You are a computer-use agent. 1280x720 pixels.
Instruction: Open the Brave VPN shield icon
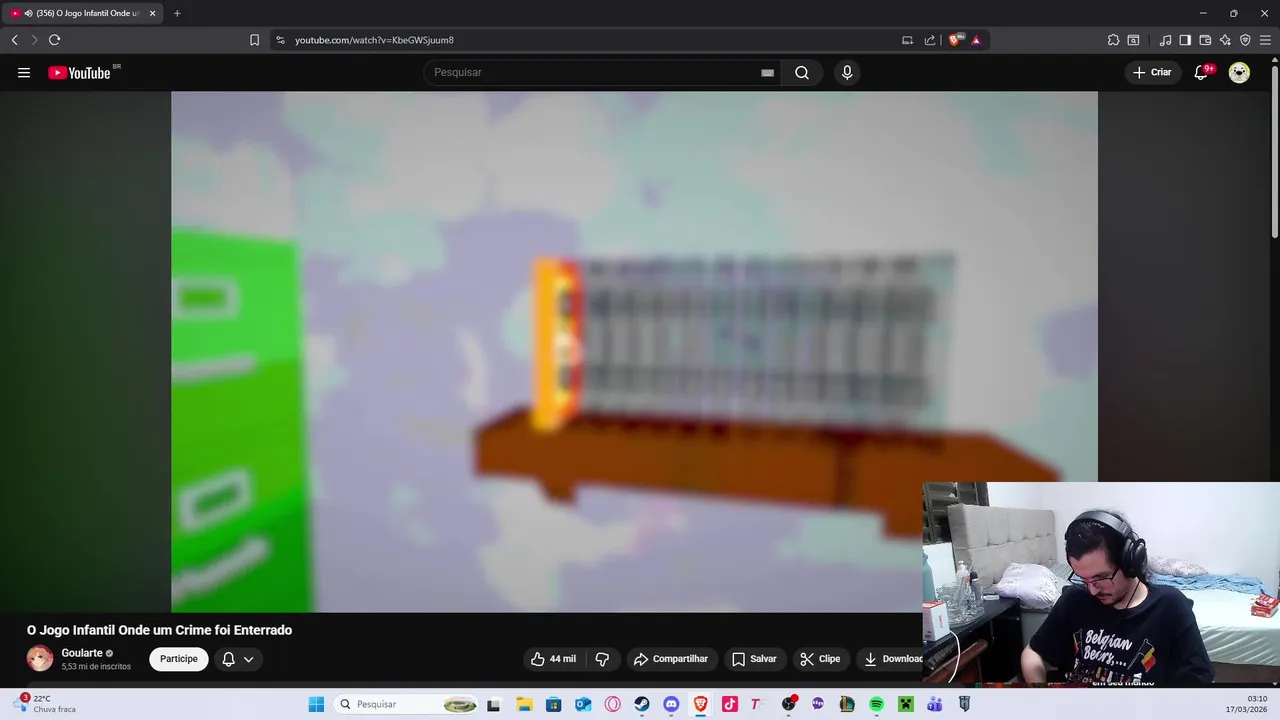tap(1245, 40)
